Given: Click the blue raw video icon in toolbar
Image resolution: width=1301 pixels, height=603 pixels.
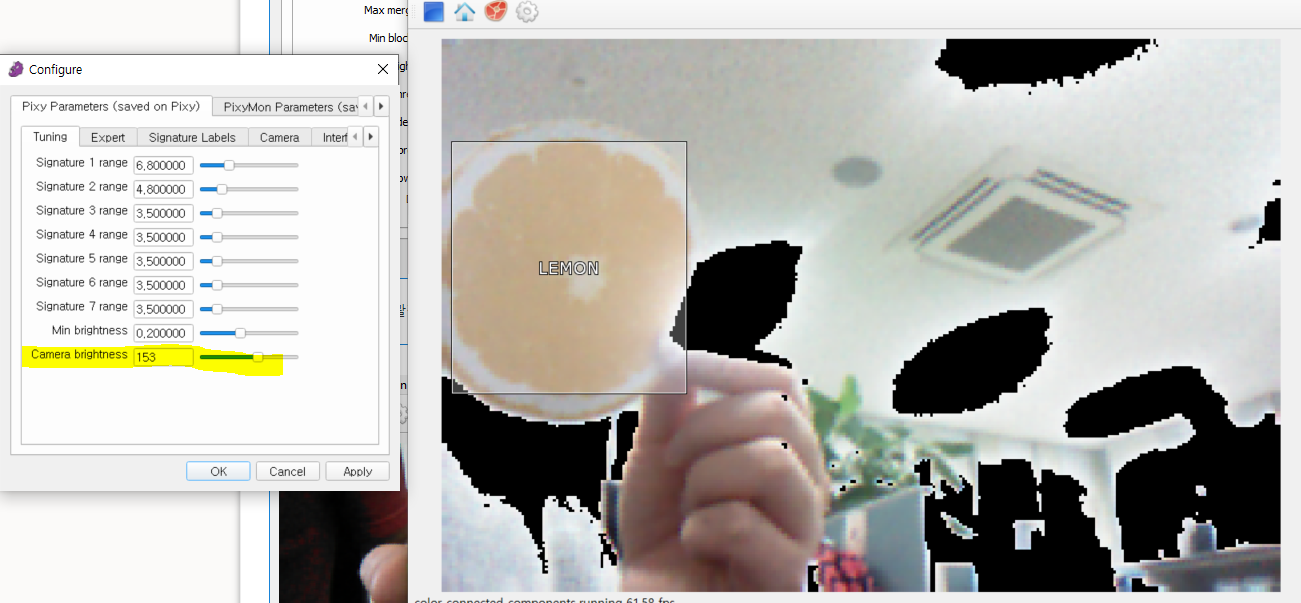Looking at the screenshot, I should point(434,12).
